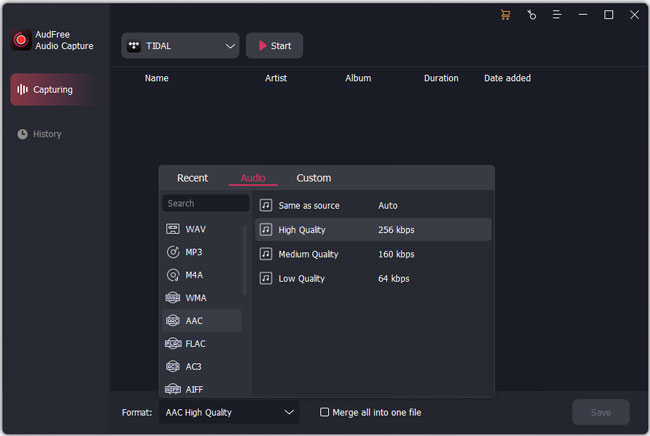This screenshot has width=650, height=436.
Task: Click the WAV format icon
Action: click(x=172, y=229)
